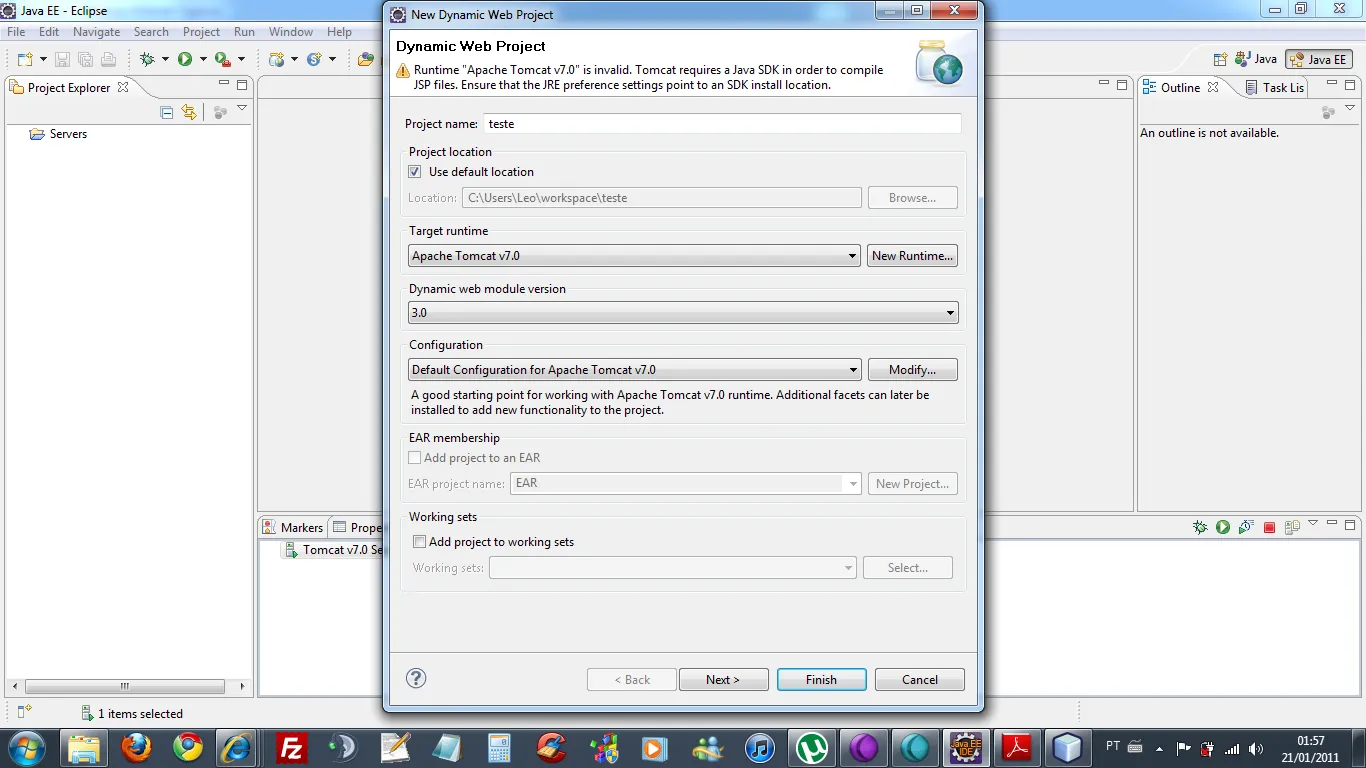Click the Finish button
This screenshot has width=1366, height=768.
[821, 680]
